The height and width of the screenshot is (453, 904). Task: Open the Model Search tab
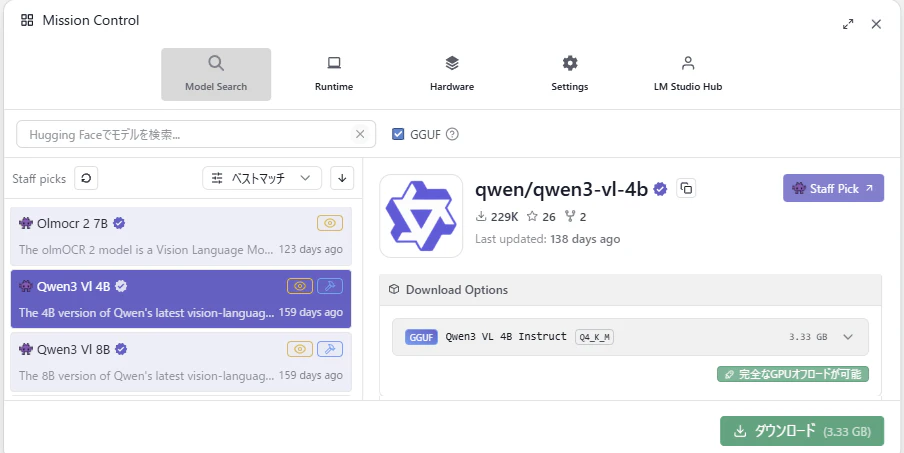point(216,74)
